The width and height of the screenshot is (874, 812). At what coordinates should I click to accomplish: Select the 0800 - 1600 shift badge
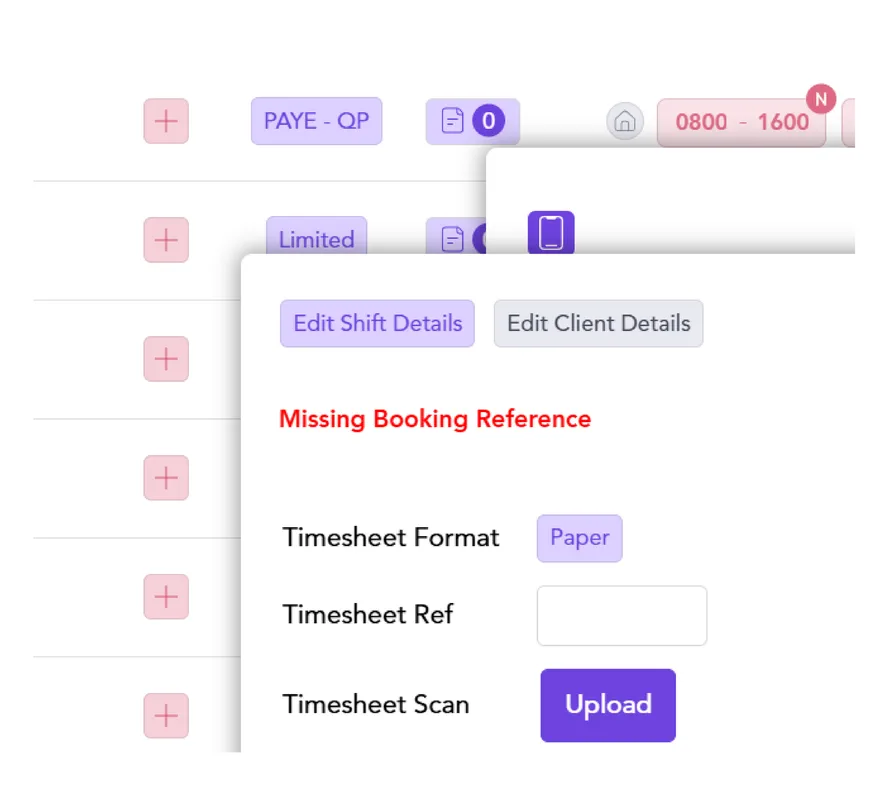click(741, 122)
